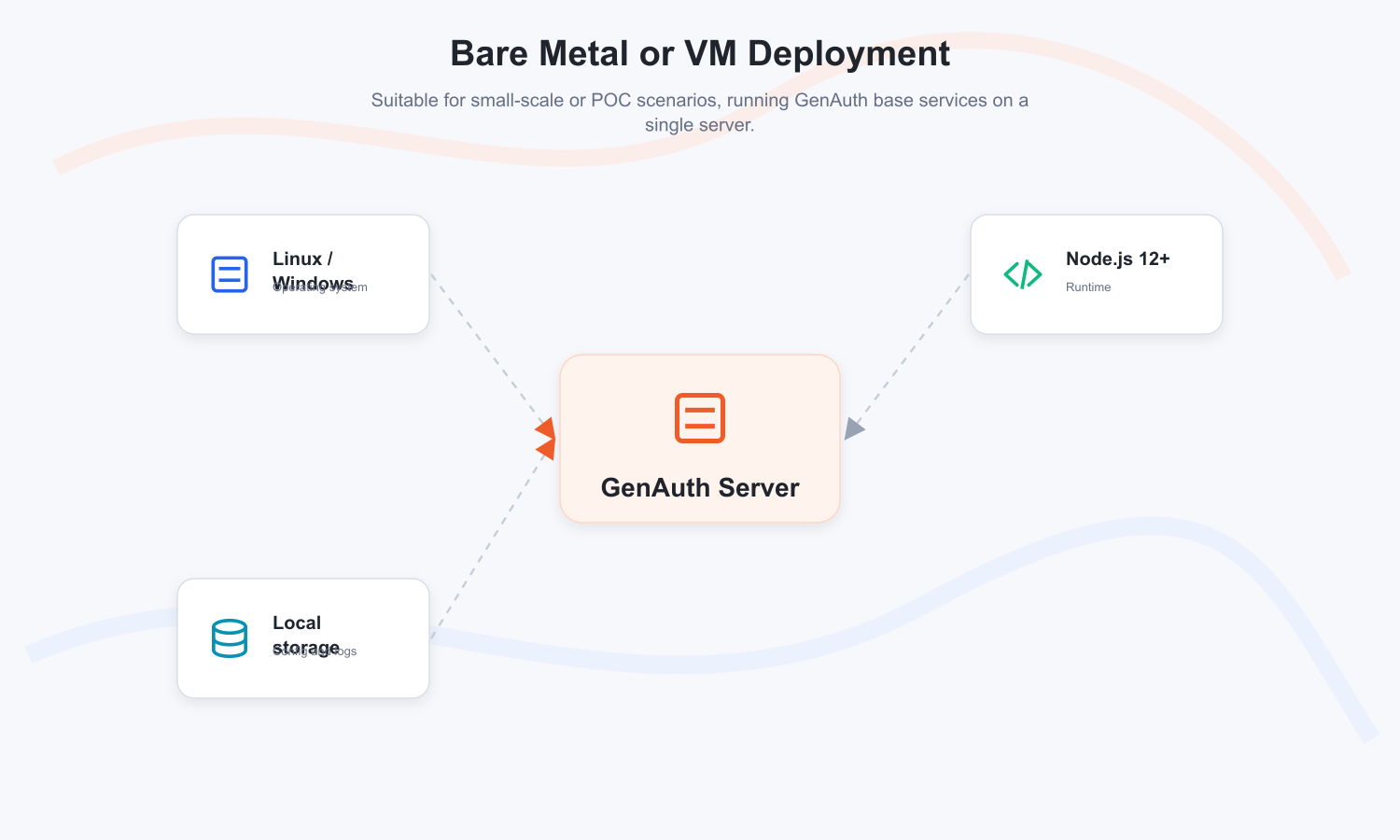Click the subtitle mentioning POC scenarios

(700, 112)
